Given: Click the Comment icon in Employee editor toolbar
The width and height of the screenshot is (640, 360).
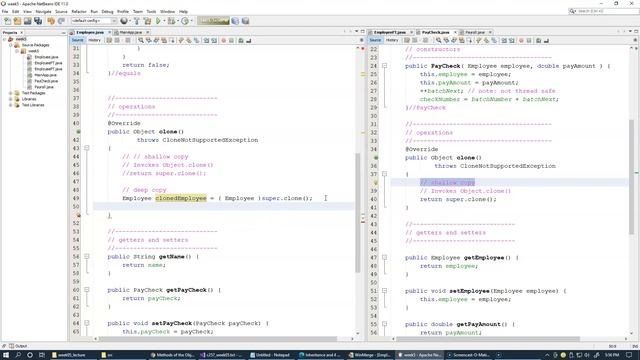Looking at the screenshot, I should pos(241,40).
